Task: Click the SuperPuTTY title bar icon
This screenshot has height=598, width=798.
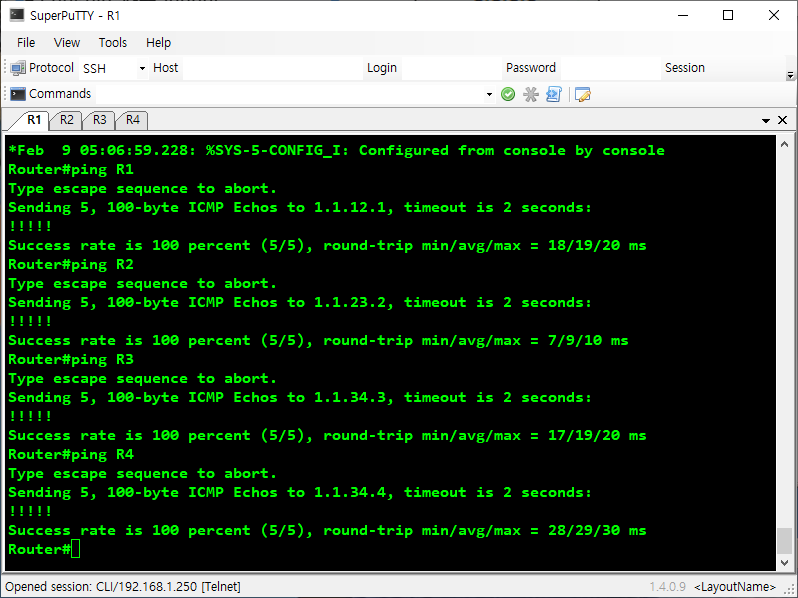Action: (17, 15)
